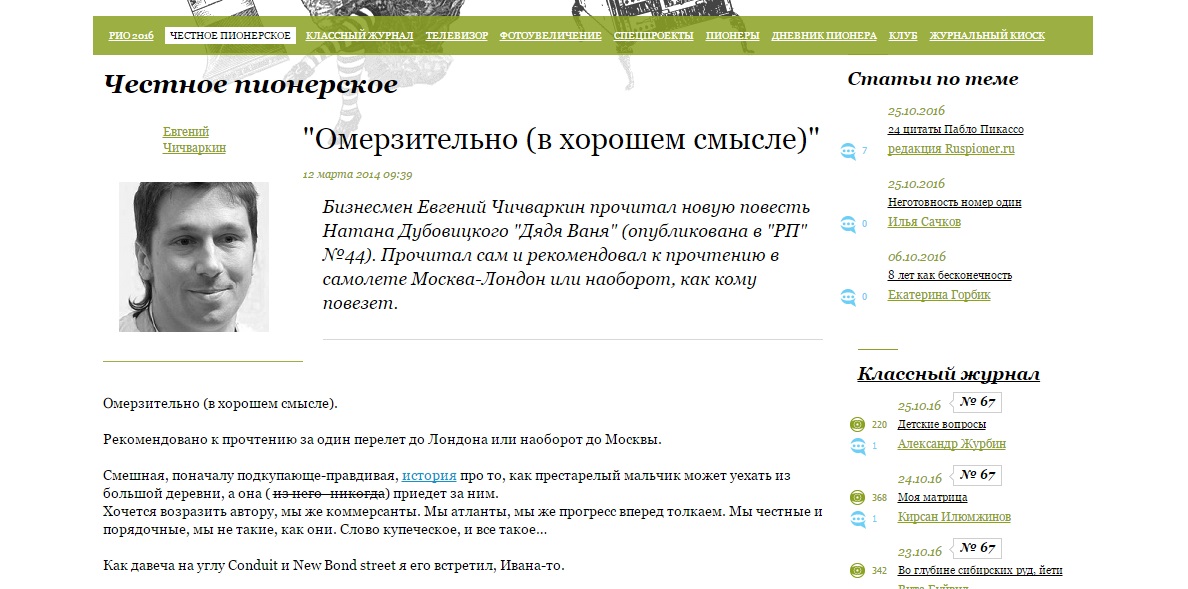Image resolution: width=1188 pixels, height=589 pixels.
Task: Click comments icon next to Илья Сачков
Action: (x=848, y=224)
